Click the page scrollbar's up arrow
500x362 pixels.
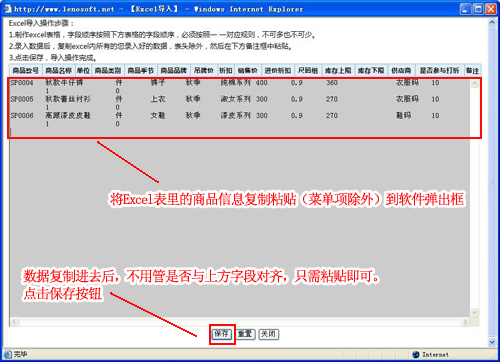tap(492, 23)
